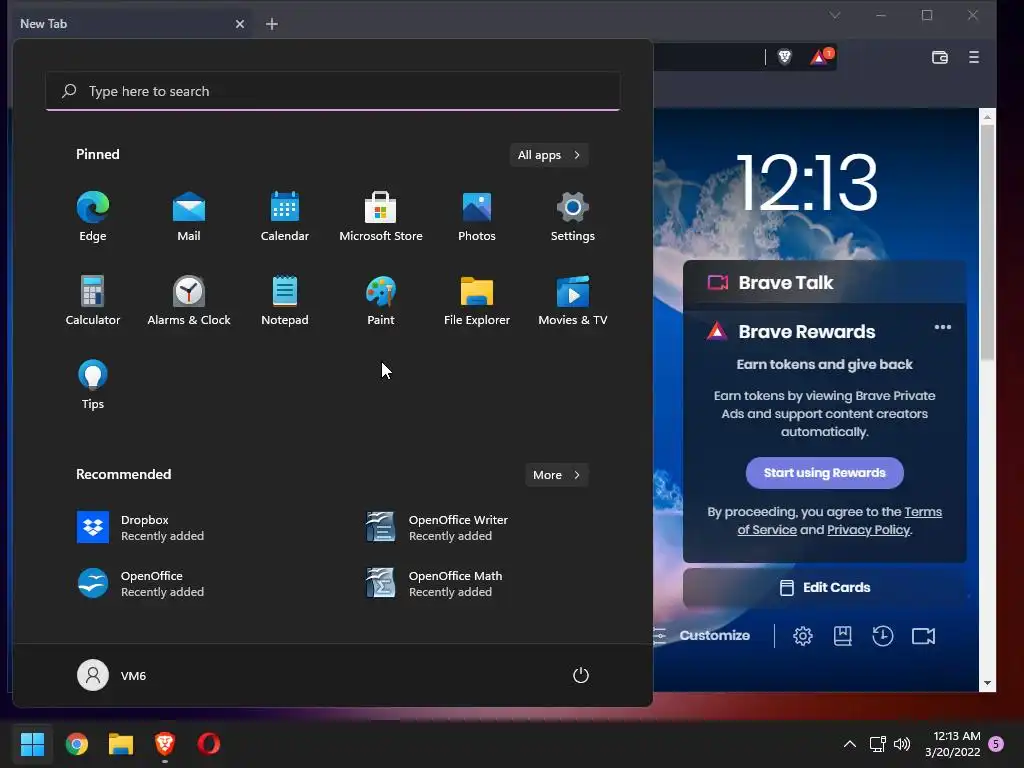This screenshot has width=1024, height=768.
Task: Open the power options button
Action: pos(581,675)
